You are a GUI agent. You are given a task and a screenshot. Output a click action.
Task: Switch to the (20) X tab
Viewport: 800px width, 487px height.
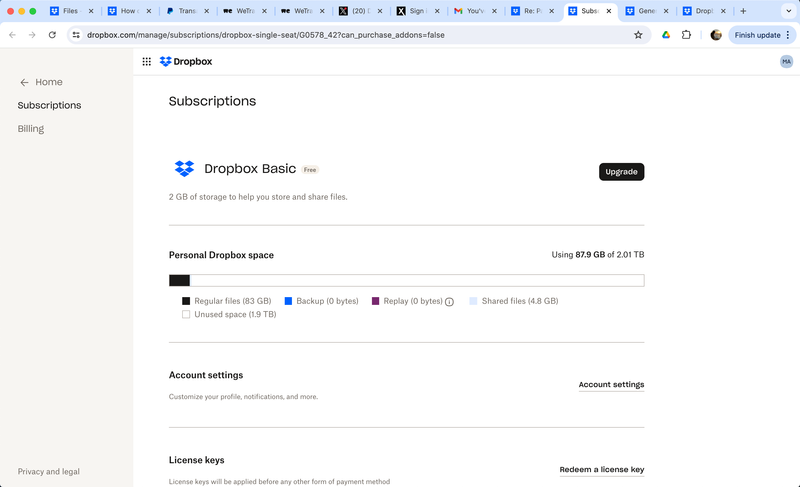(359, 11)
